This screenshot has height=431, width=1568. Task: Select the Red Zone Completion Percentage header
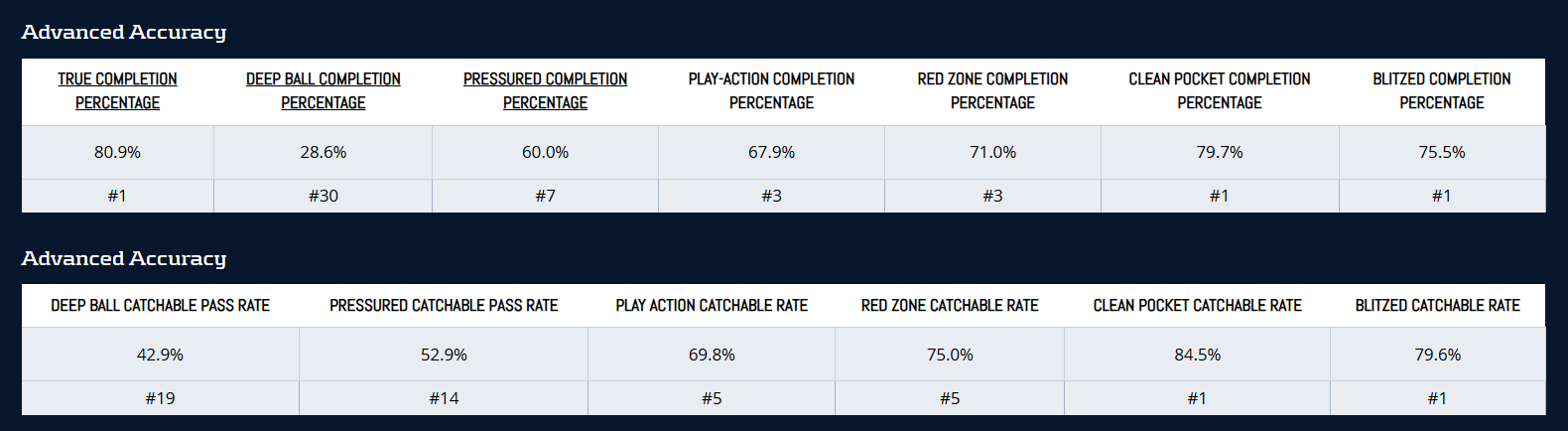pos(992,90)
